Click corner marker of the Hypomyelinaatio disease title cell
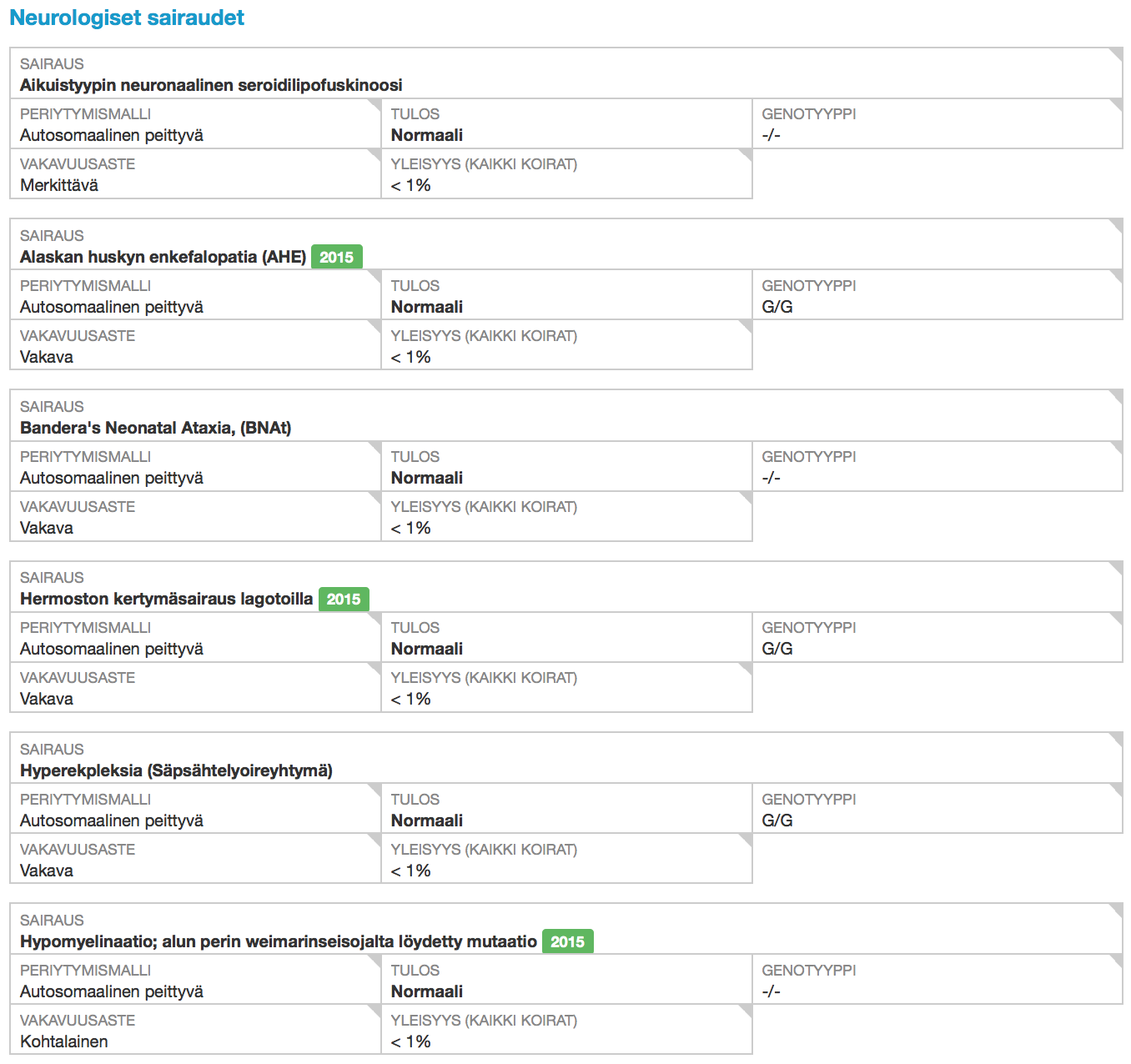 tap(1117, 910)
